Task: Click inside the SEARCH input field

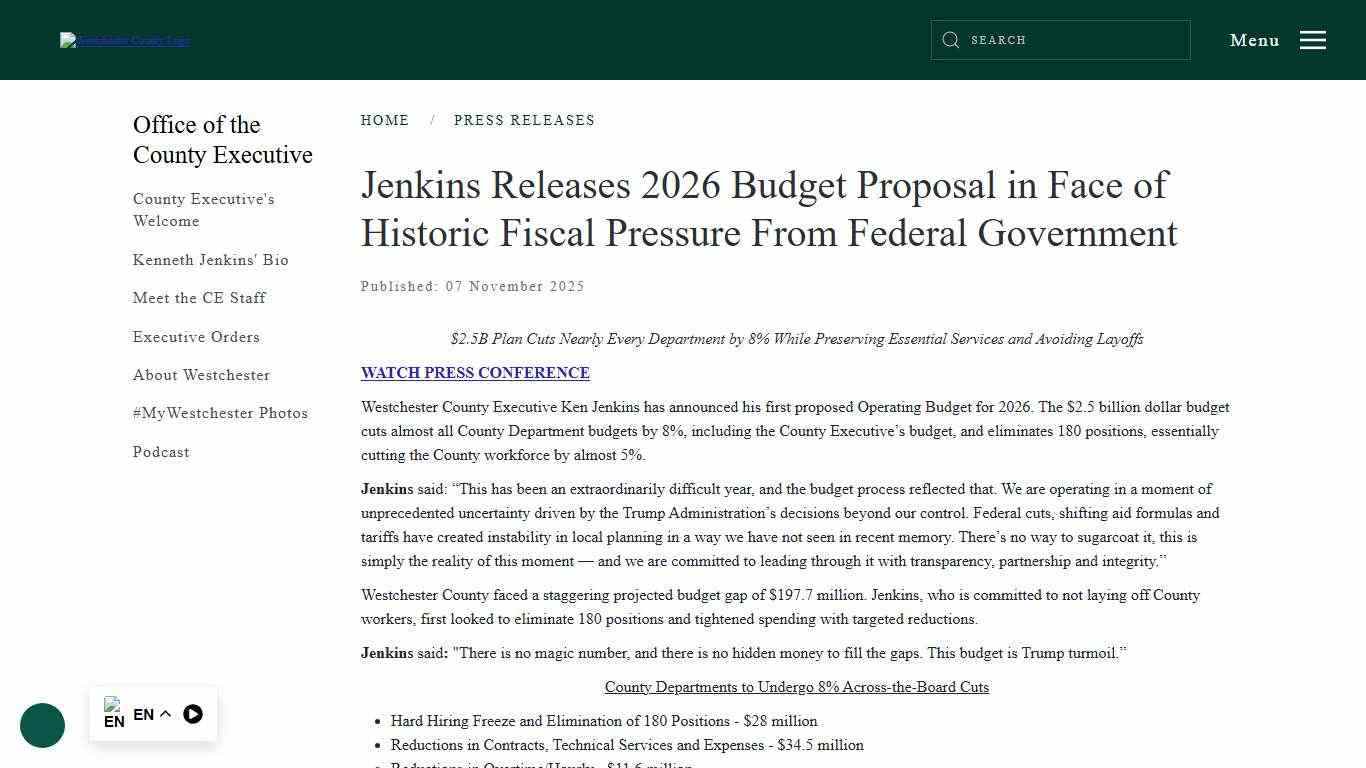Action: 1060,40
